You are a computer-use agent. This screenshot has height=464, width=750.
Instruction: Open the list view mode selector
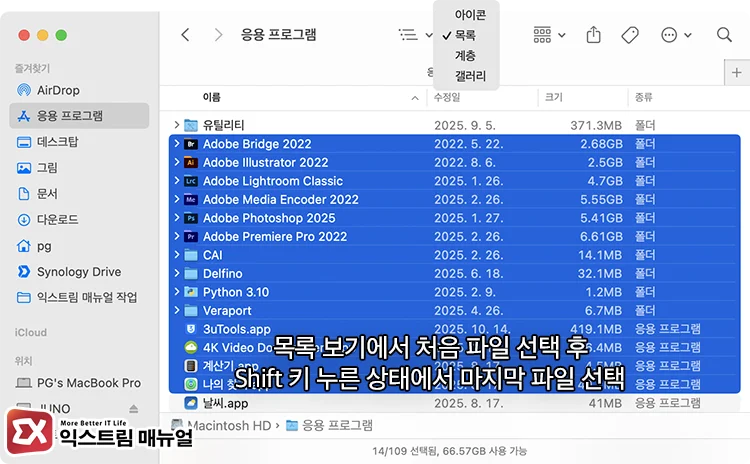pyautogui.click(x=415, y=35)
